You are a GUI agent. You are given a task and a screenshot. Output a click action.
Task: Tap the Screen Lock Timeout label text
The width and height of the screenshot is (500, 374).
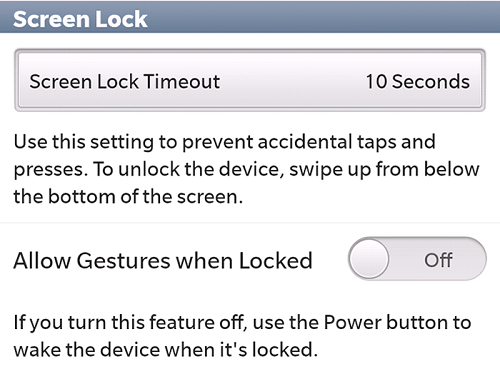tap(125, 82)
